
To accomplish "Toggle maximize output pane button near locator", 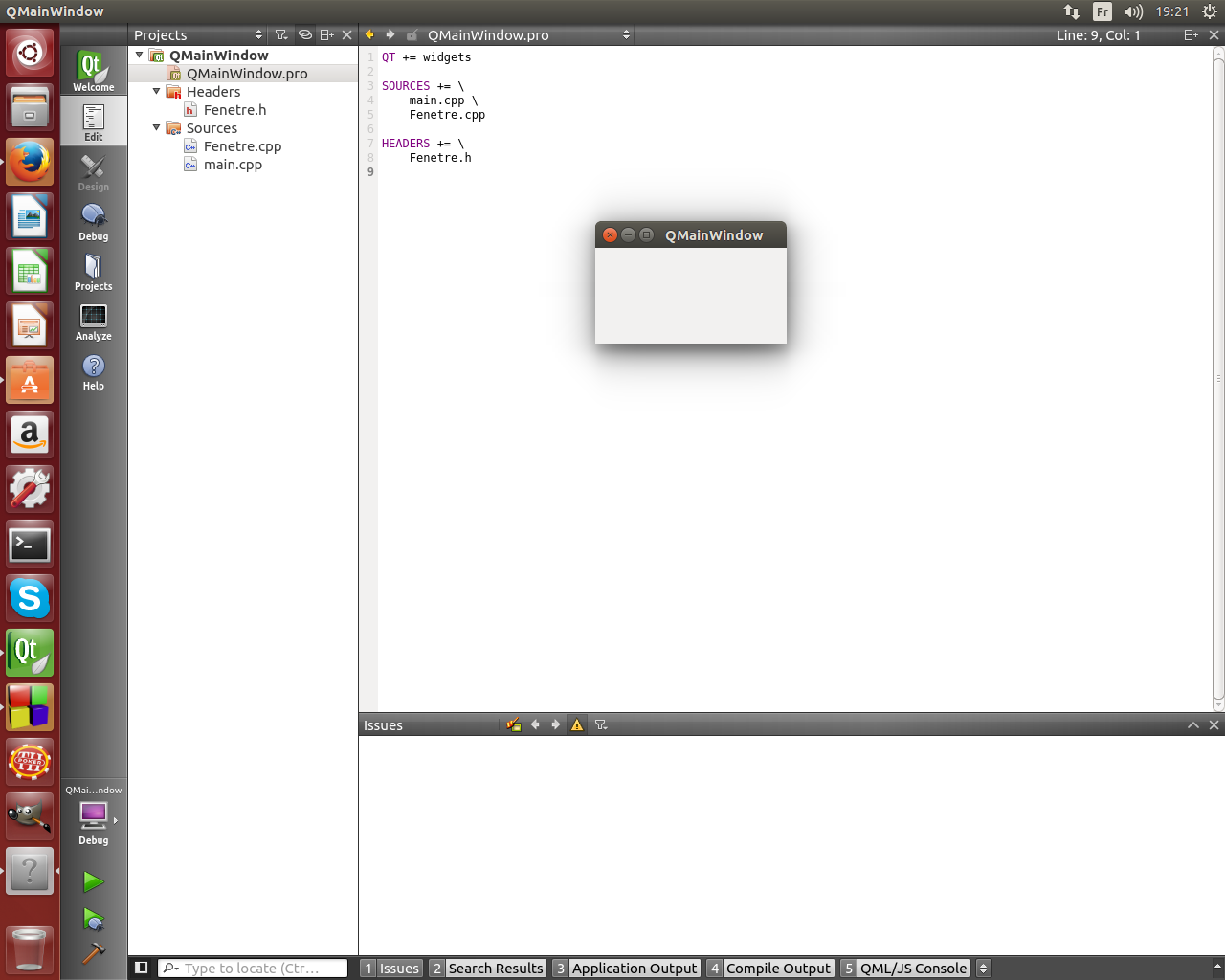I will [142, 968].
